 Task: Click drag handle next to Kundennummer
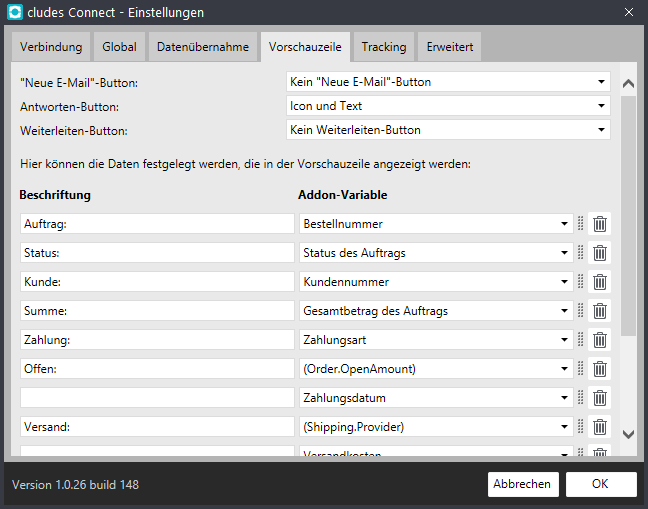(x=581, y=281)
